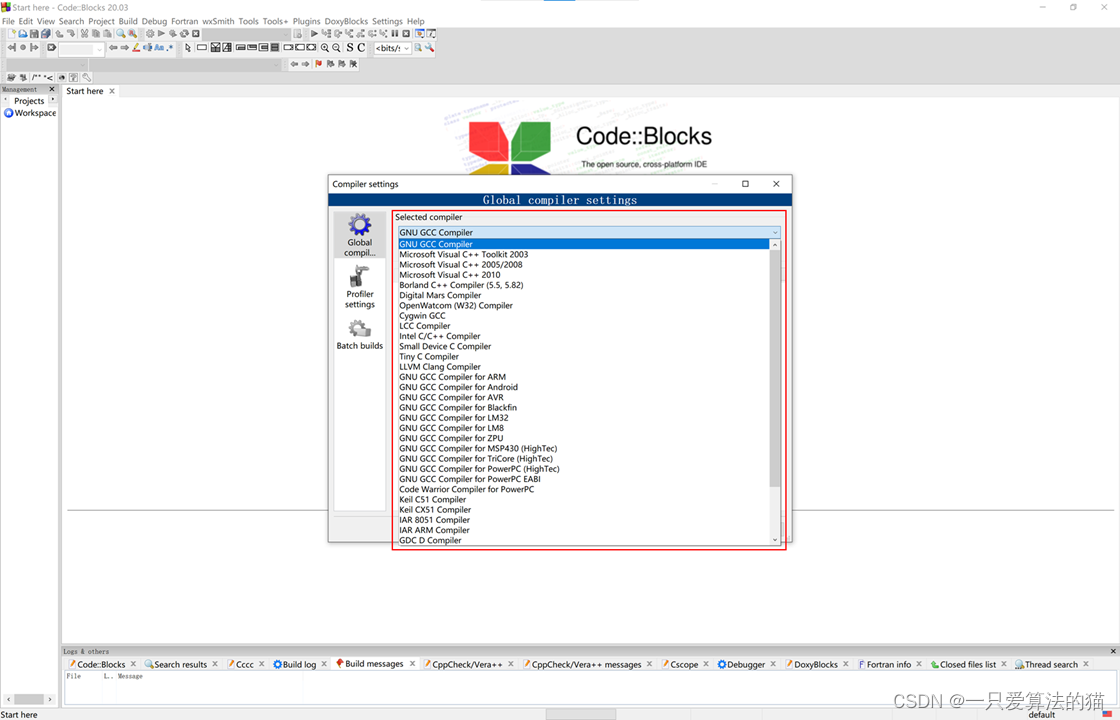This screenshot has height=720, width=1120.
Task: Close the Build messages tab
Action: 412,664
